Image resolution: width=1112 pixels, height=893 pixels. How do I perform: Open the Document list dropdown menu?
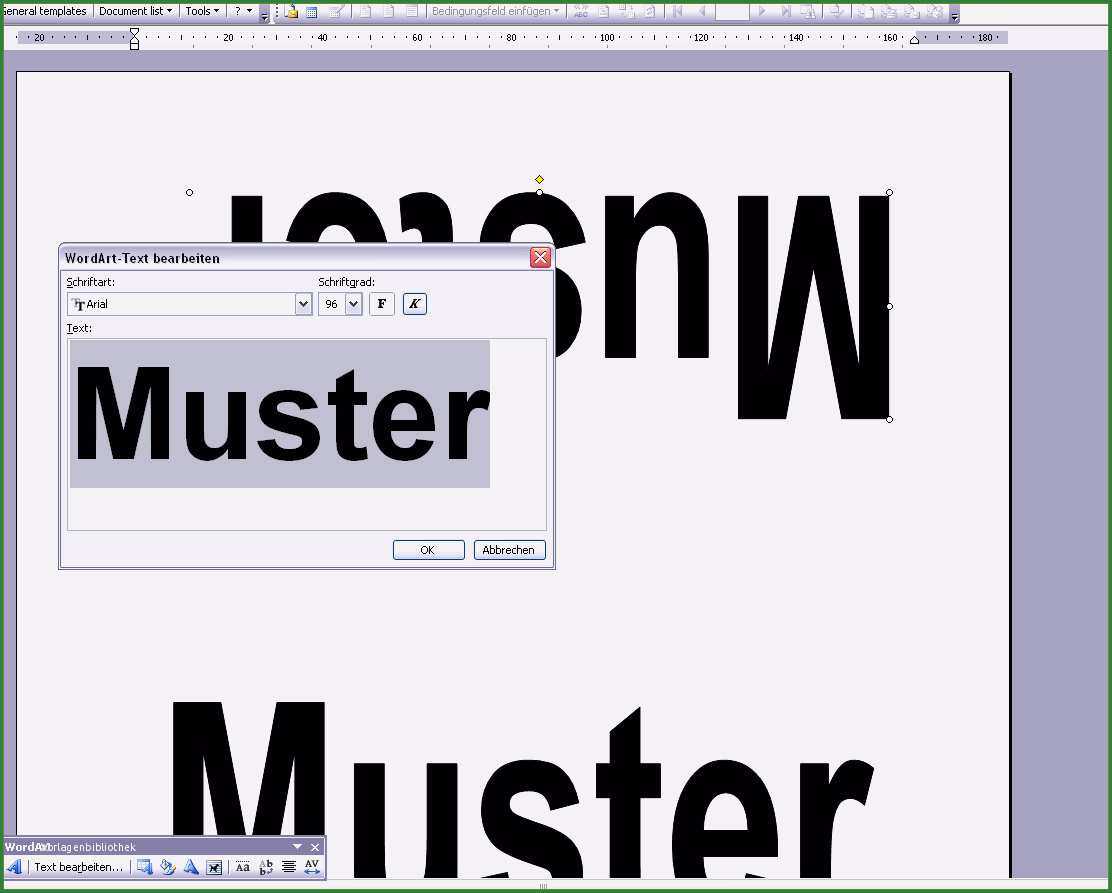pyautogui.click(x=135, y=11)
